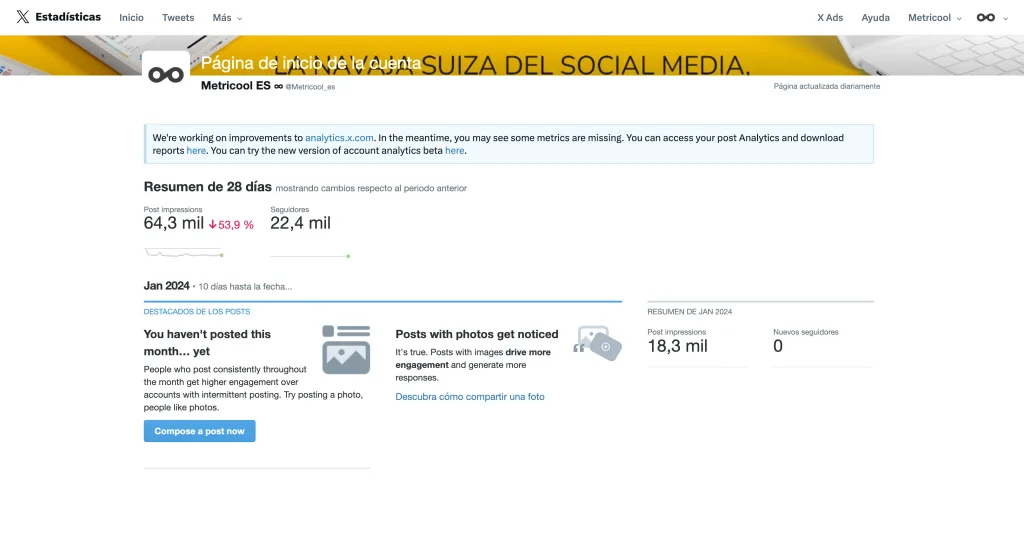Select the 18,3 mil post impressions figure

(677, 346)
